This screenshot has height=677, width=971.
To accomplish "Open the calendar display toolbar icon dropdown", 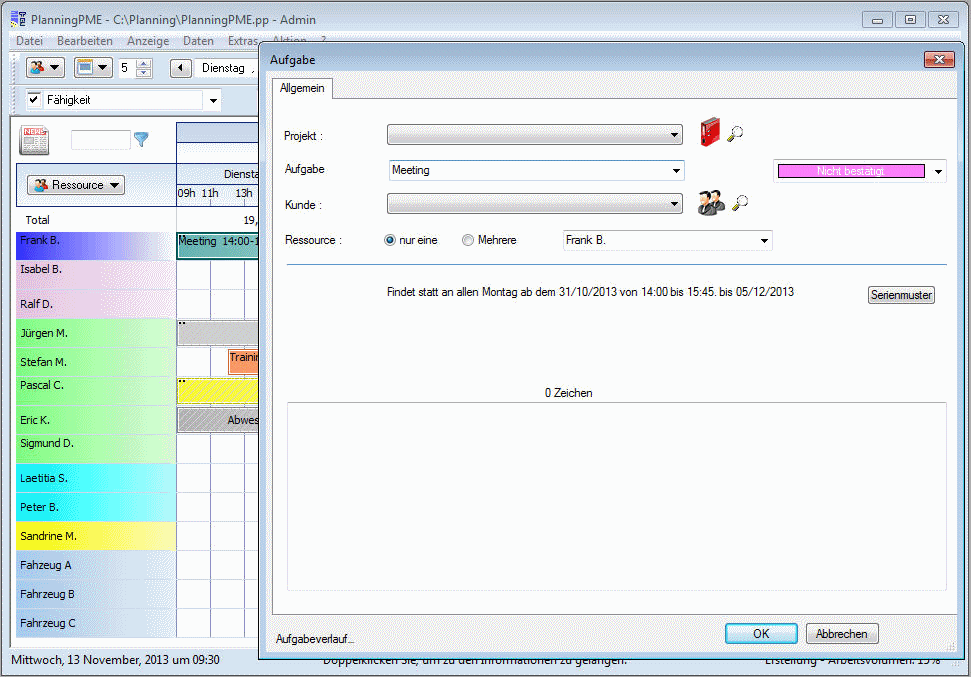I will pyautogui.click(x=93, y=68).
